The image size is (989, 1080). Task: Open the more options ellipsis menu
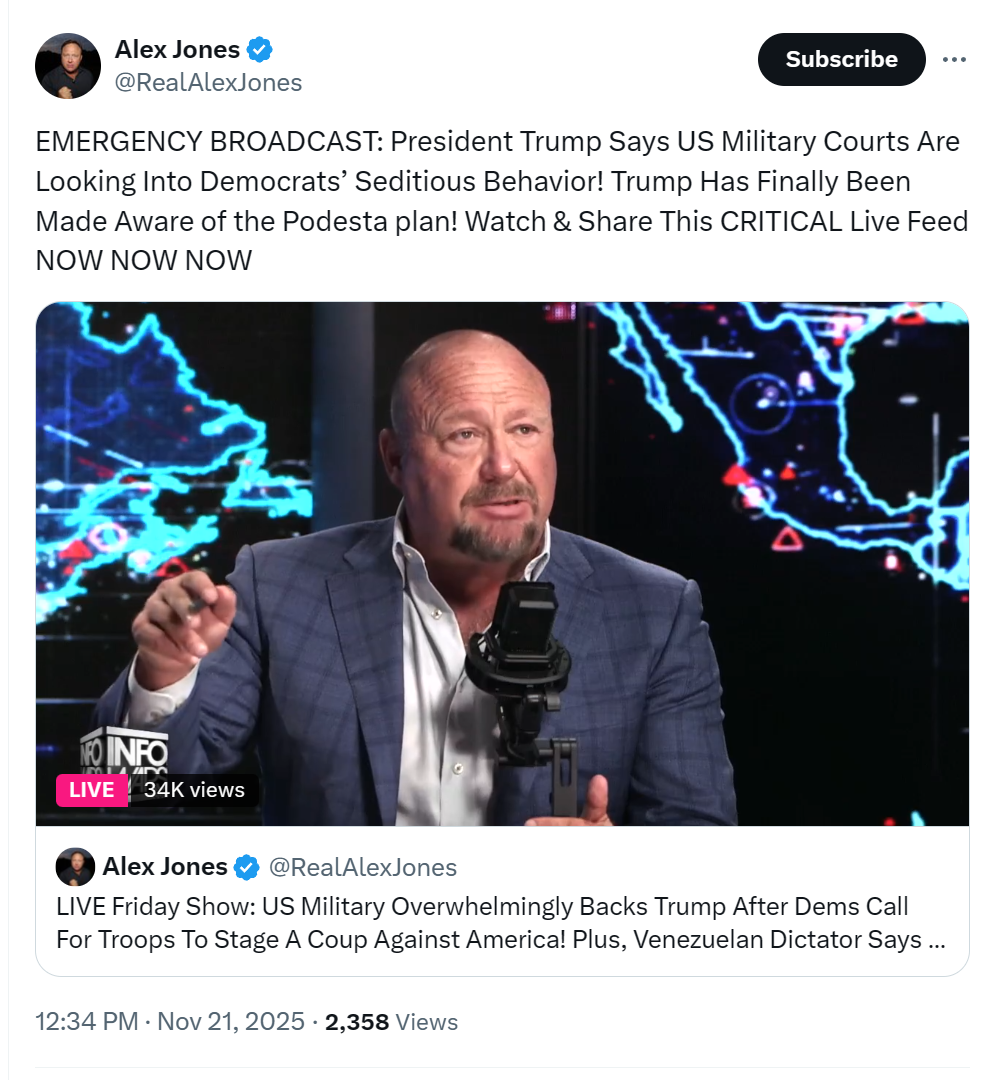[954, 60]
